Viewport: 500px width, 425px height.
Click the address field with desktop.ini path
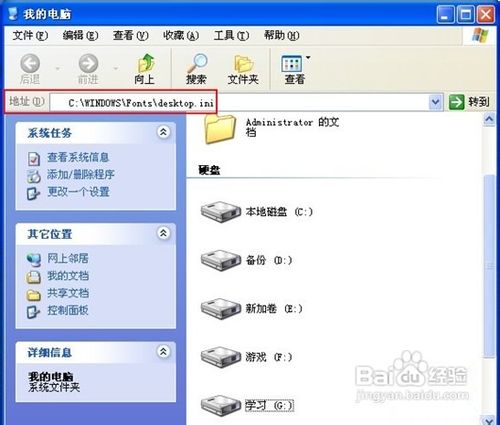[239, 102]
